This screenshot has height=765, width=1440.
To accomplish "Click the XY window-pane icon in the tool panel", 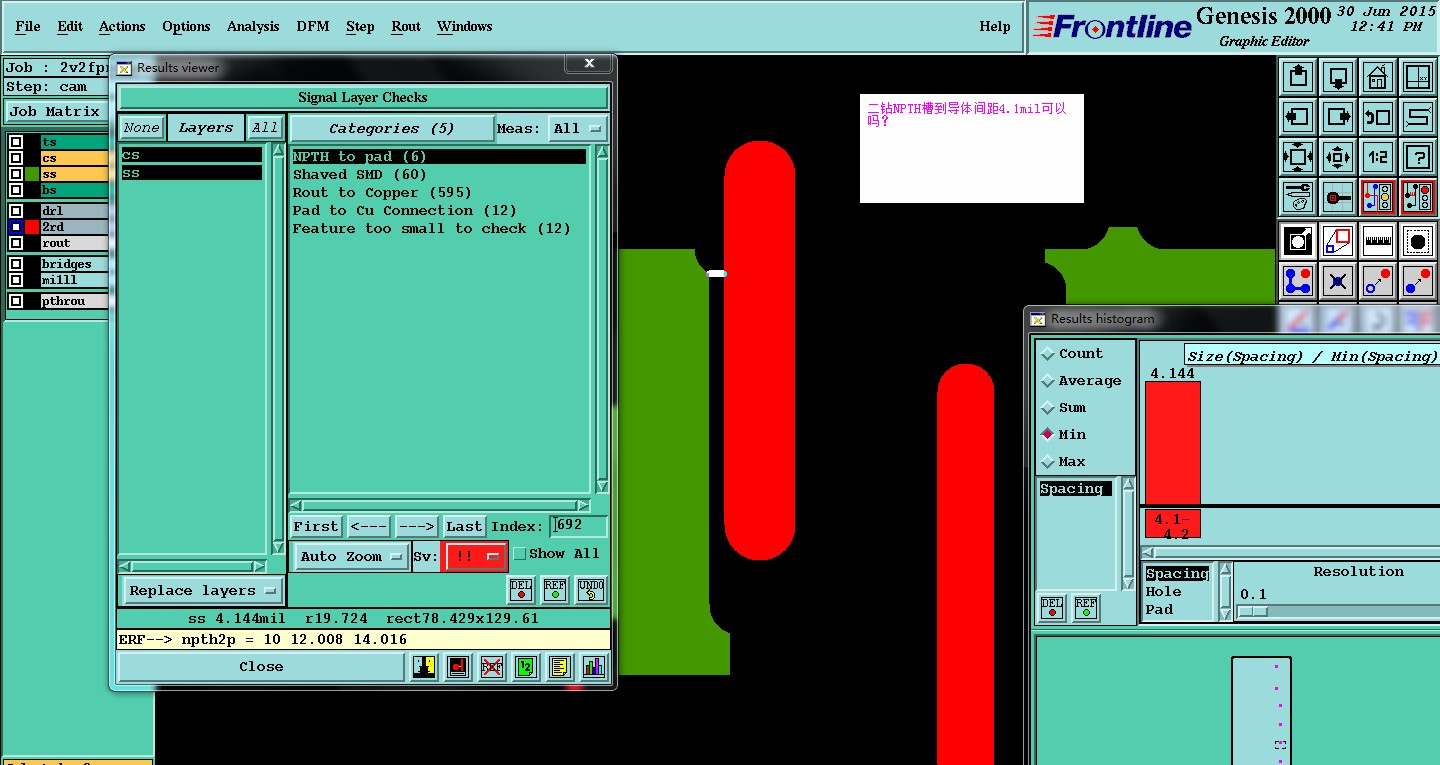I will (x=1418, y=76).
